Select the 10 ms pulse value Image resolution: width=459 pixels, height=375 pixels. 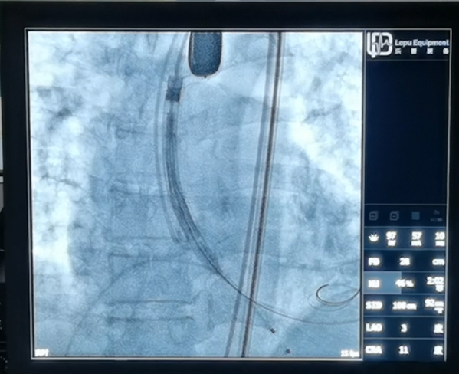tap(440, 238)
